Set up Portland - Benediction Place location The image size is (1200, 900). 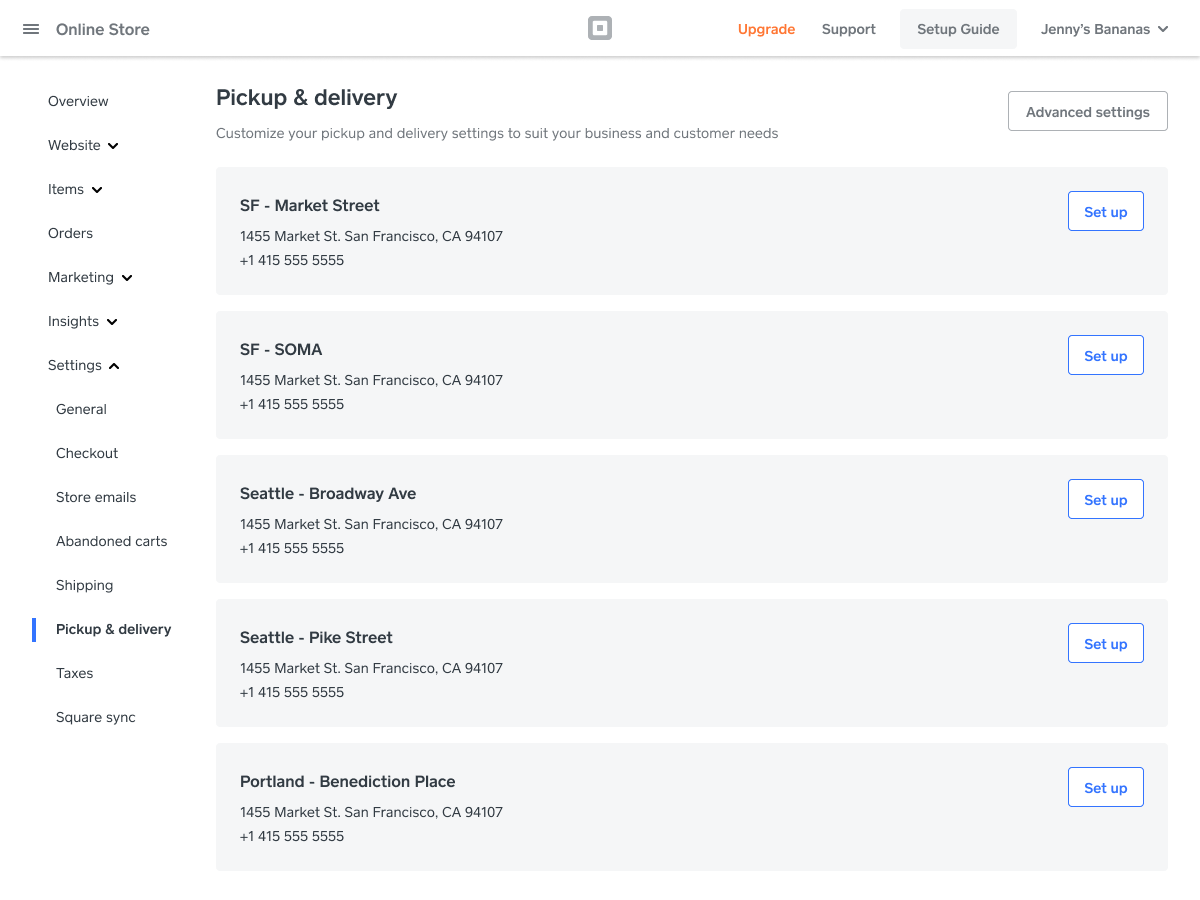pos(1106,787)
